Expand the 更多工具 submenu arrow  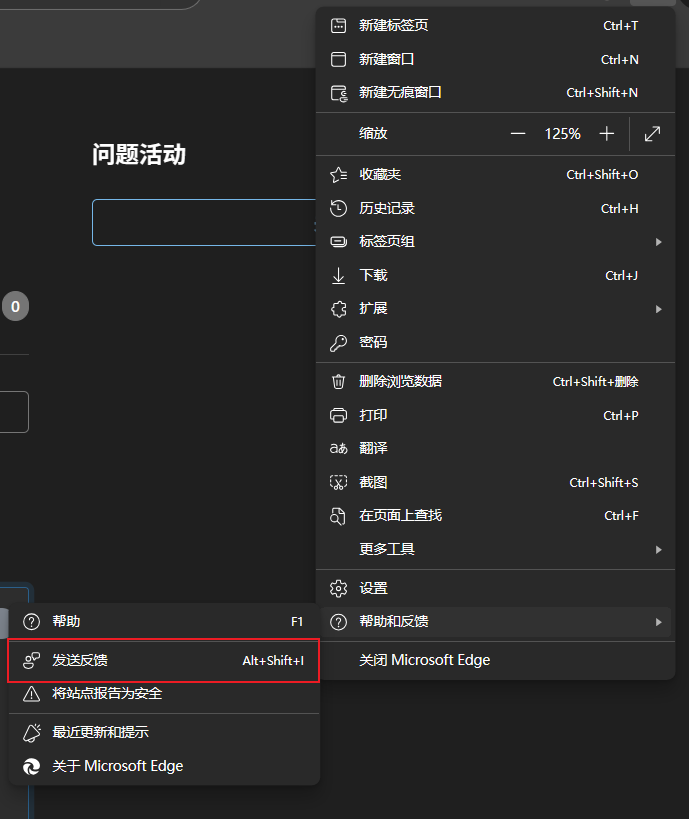click(659, 549)
